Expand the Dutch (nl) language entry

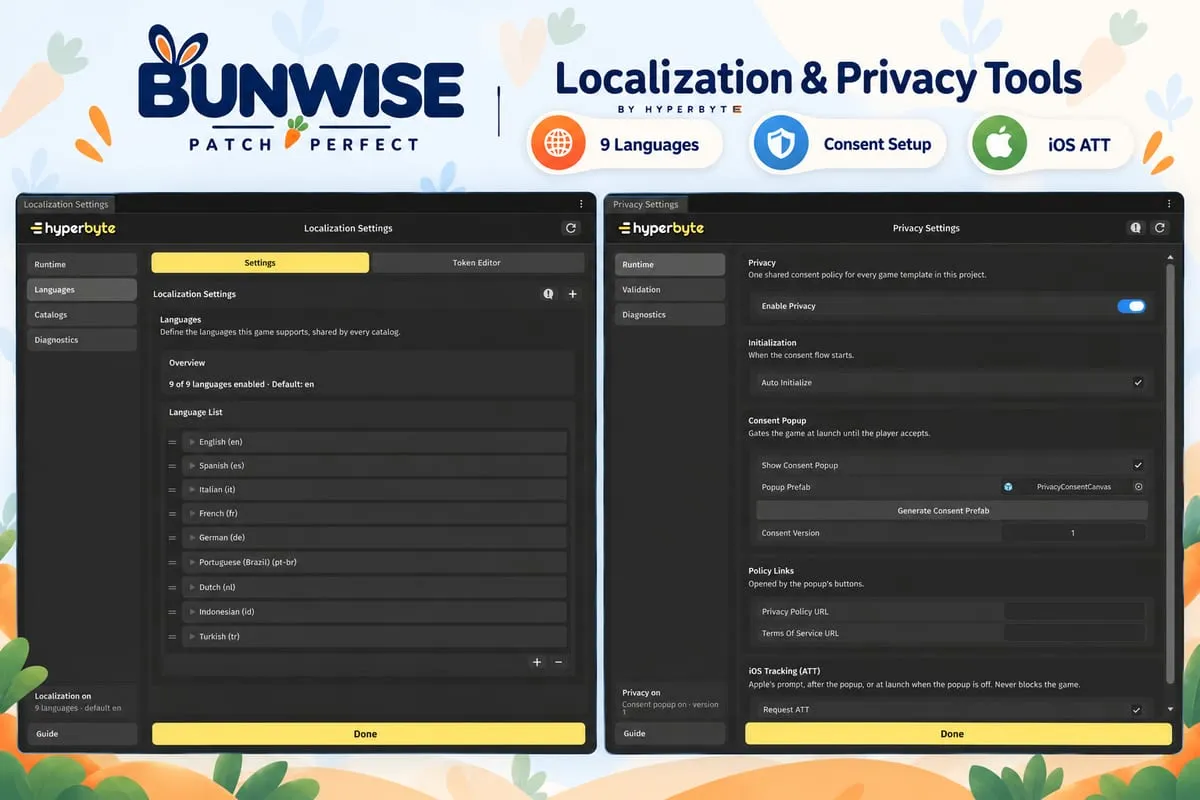click(191, 588)
